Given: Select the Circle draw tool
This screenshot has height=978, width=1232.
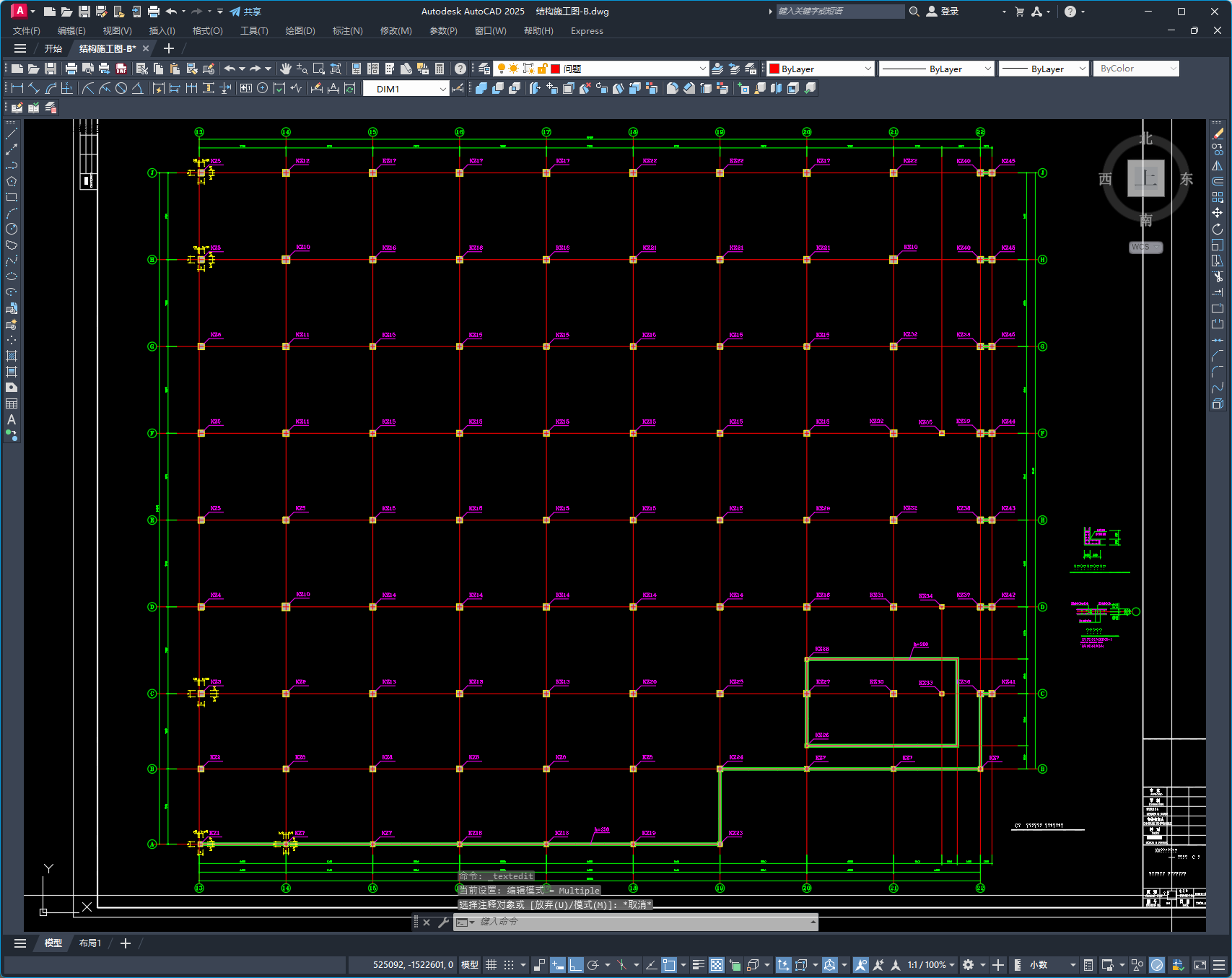Looking at the screenshot, I should click(12, 229).
